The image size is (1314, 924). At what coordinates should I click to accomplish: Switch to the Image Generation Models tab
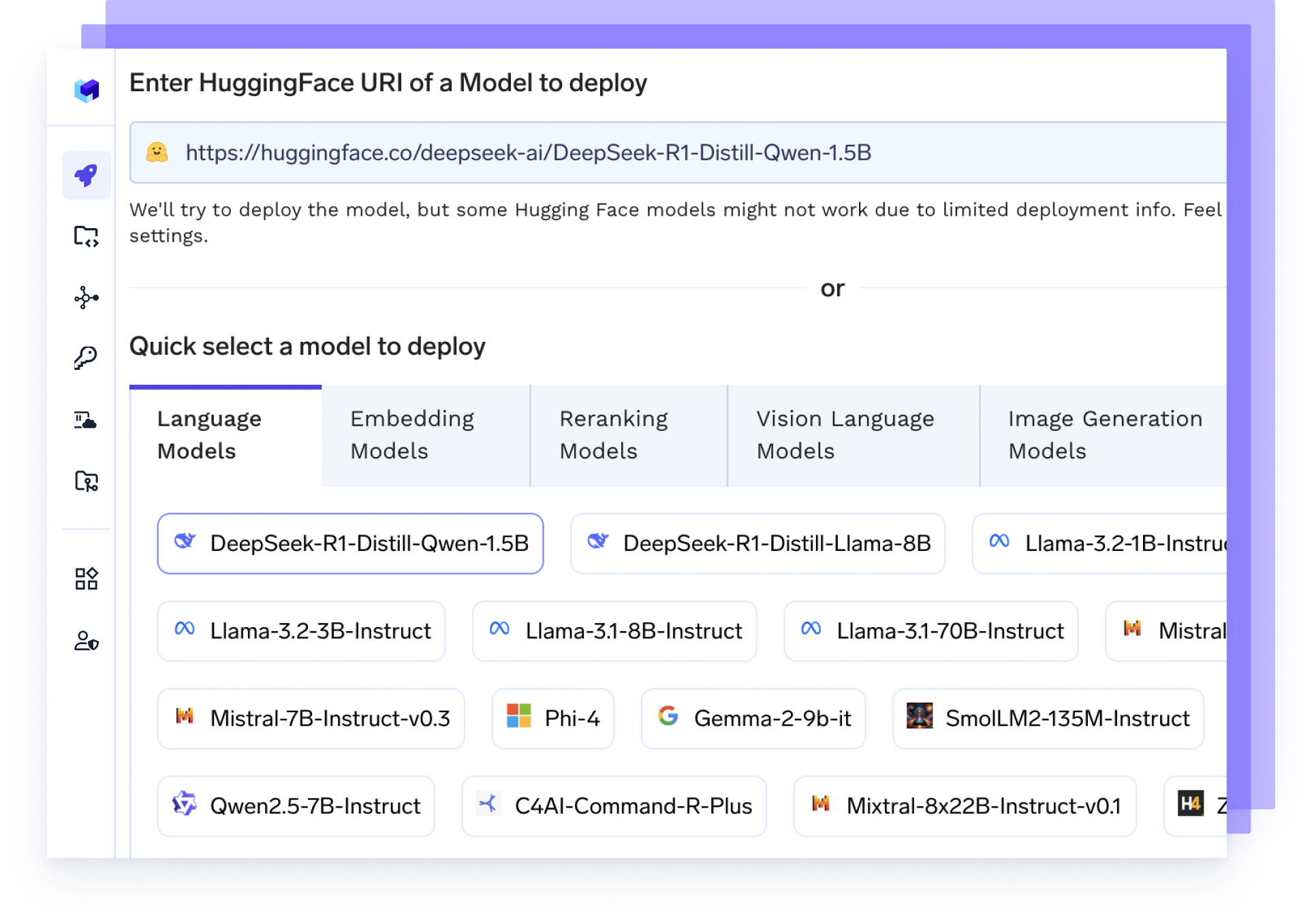coord(1104,435)
